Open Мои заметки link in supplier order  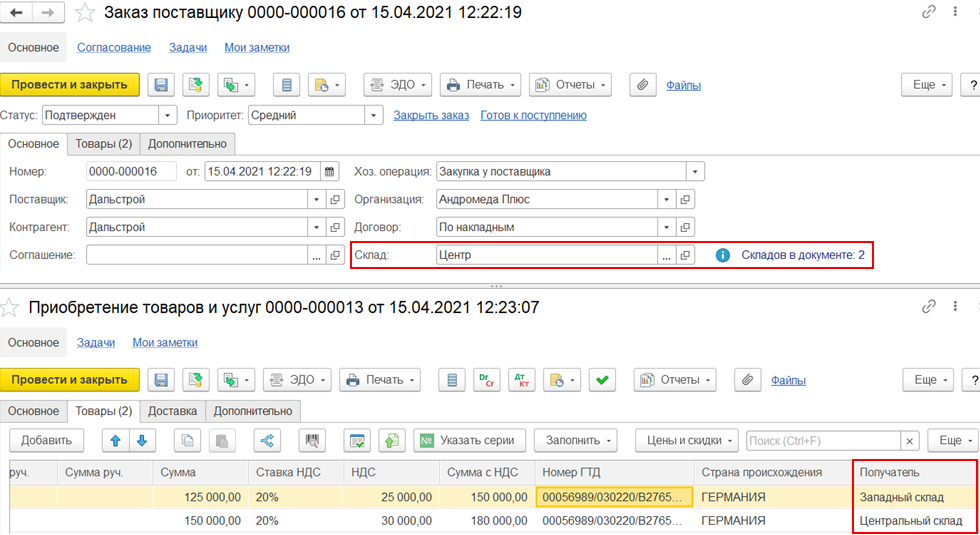point(257,48)
